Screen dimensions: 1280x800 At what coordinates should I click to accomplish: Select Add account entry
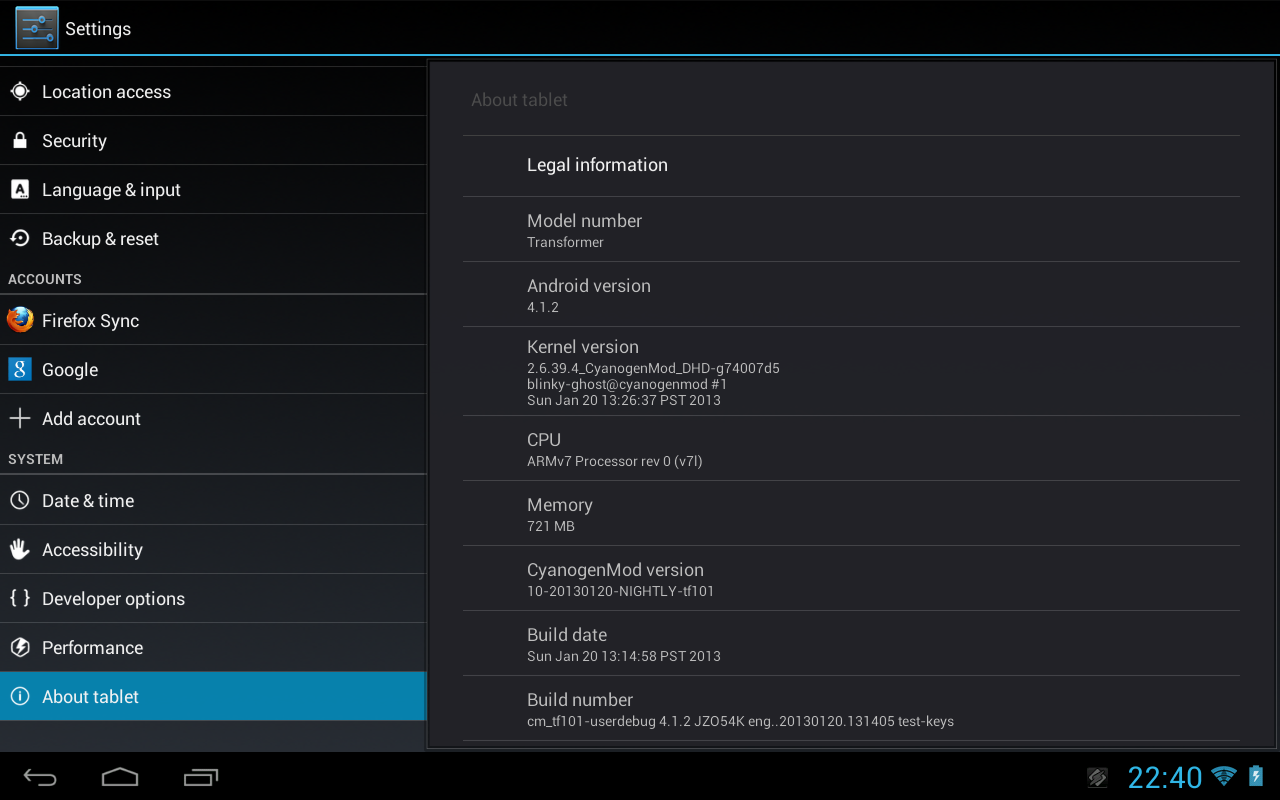(213, 418)
